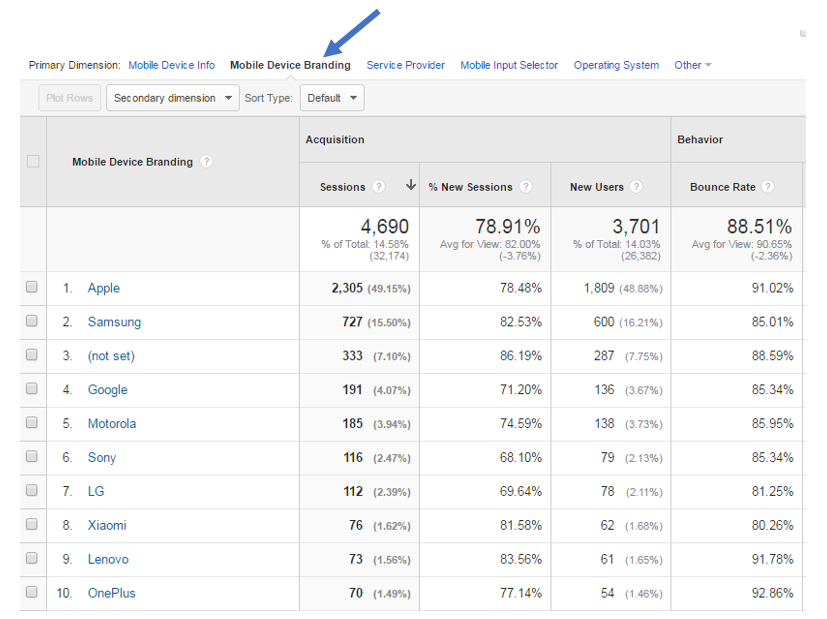Click Lenovo's bounce rate 91.78%
The height and width of the screenshot is (619, 827).
[x=773, y=559]
